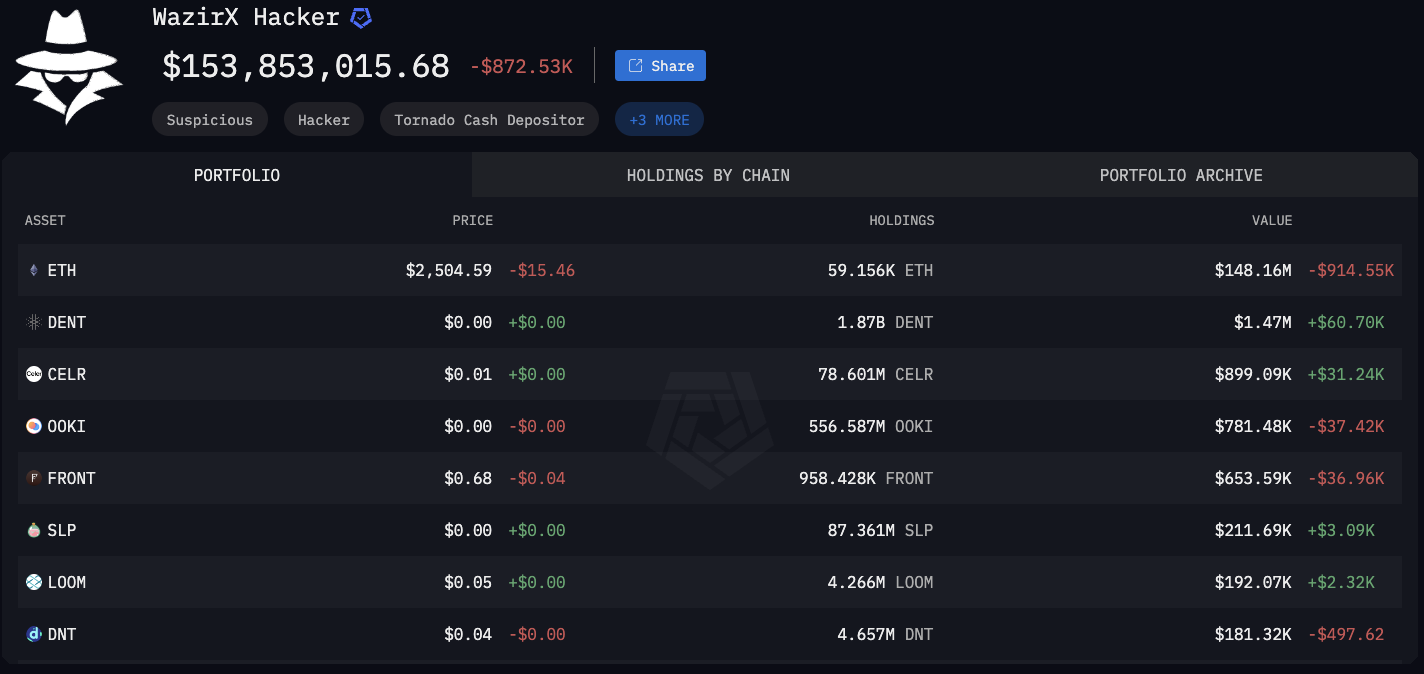This screenshot has width=1424, height=674.
Task: Click the verified badge beside WazirX Hacker
Action: tap(360, 18)
